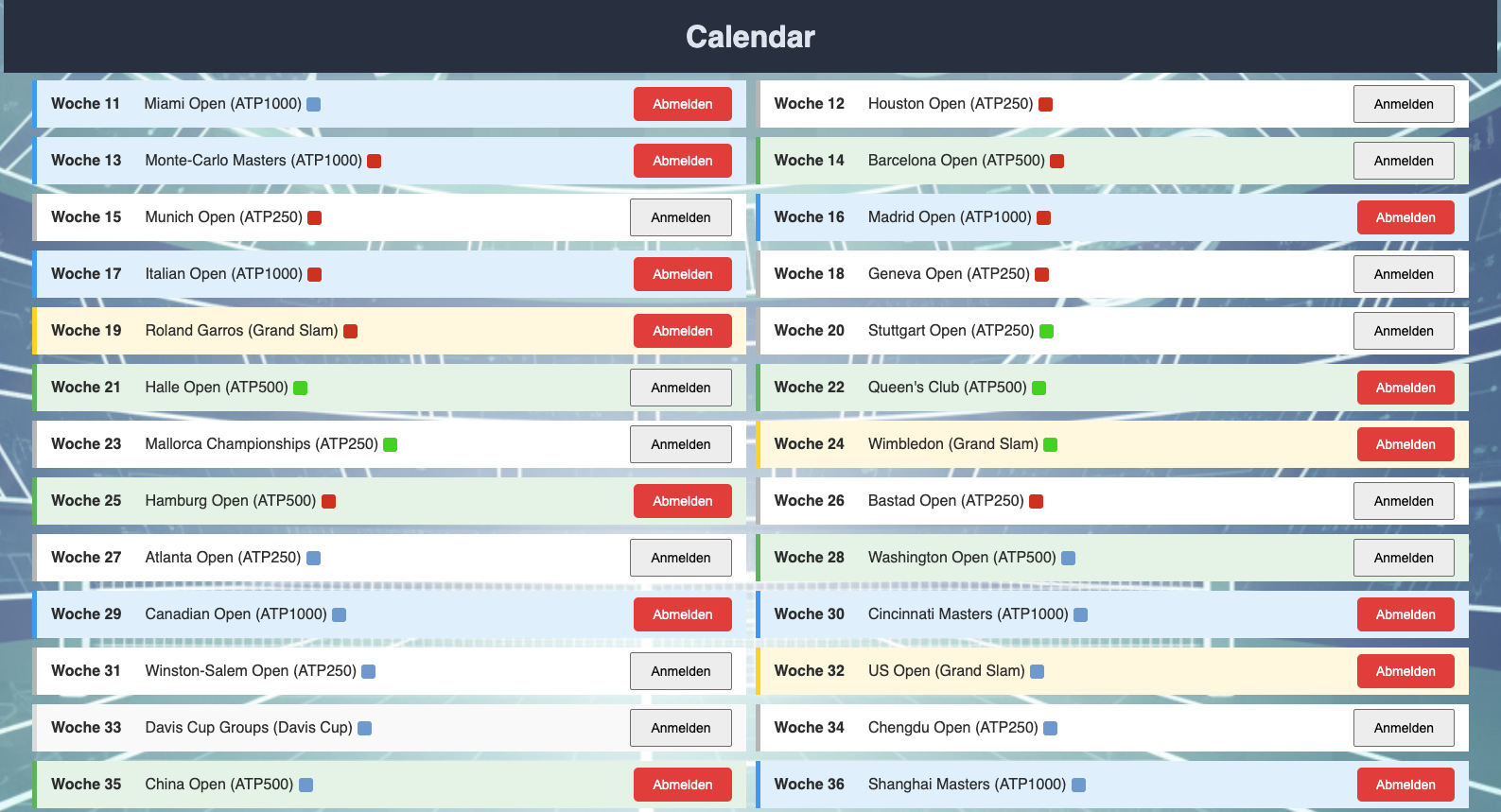The image size is (1501, 812).
Task: Click Abmelden for China Open
Action: tap(682, 785)
